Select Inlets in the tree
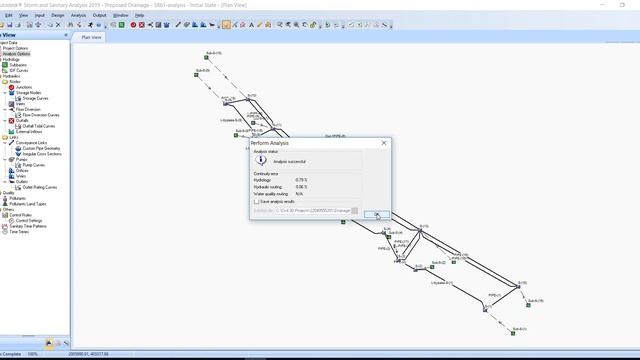Image resolution: width=640 pixels, height=360 pixels. coord(20,104)
